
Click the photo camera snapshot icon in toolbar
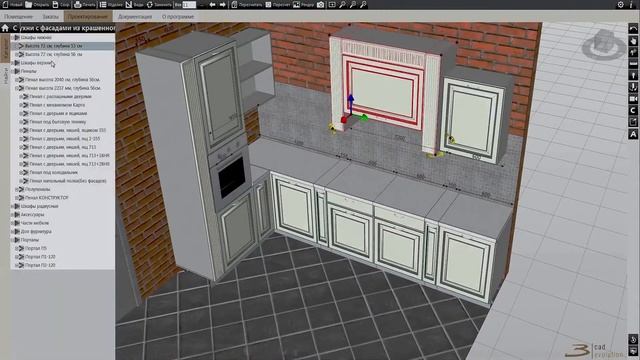coord(321,4)
